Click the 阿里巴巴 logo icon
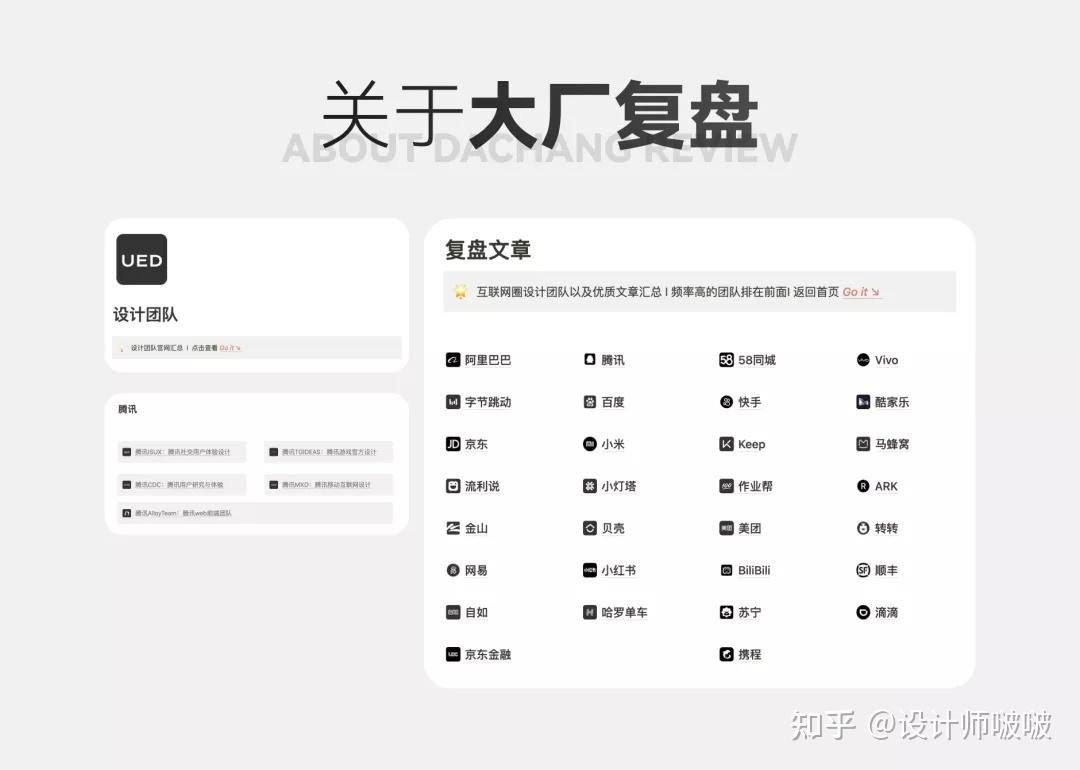This screenshot has width=1080, height=770. [453, 360]
